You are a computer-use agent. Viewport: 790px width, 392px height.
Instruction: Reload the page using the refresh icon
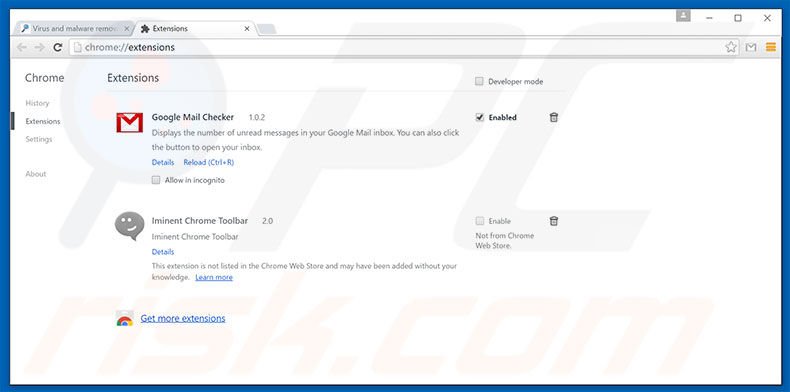click(57, 47)
